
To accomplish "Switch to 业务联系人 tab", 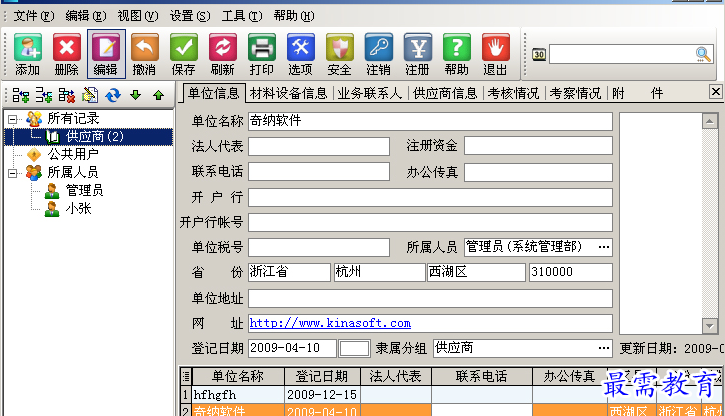I will [370, 93].
